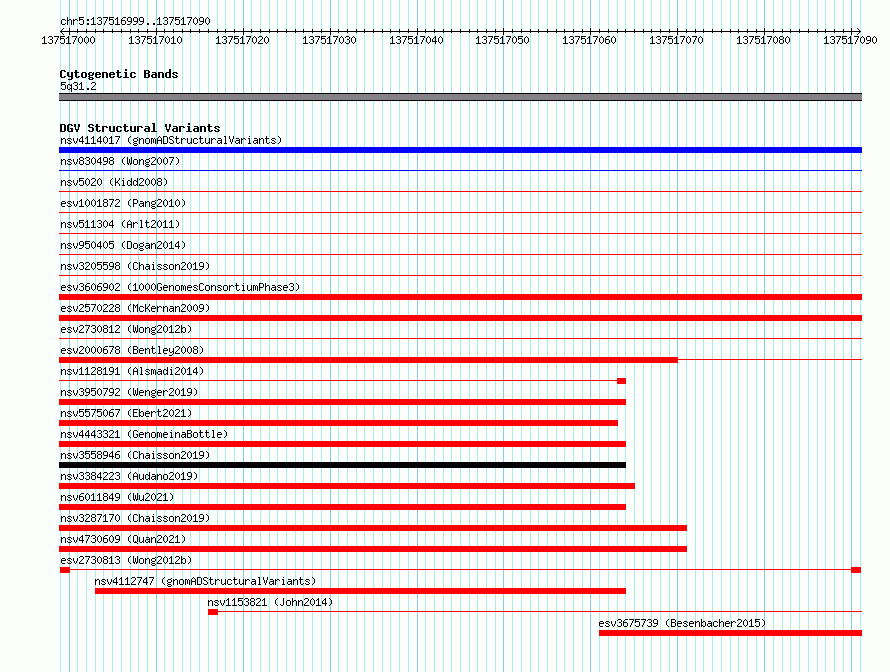Open esv3675739 (Besenbacher2015) label
This screenshot has height=672, width=890.
682,623
